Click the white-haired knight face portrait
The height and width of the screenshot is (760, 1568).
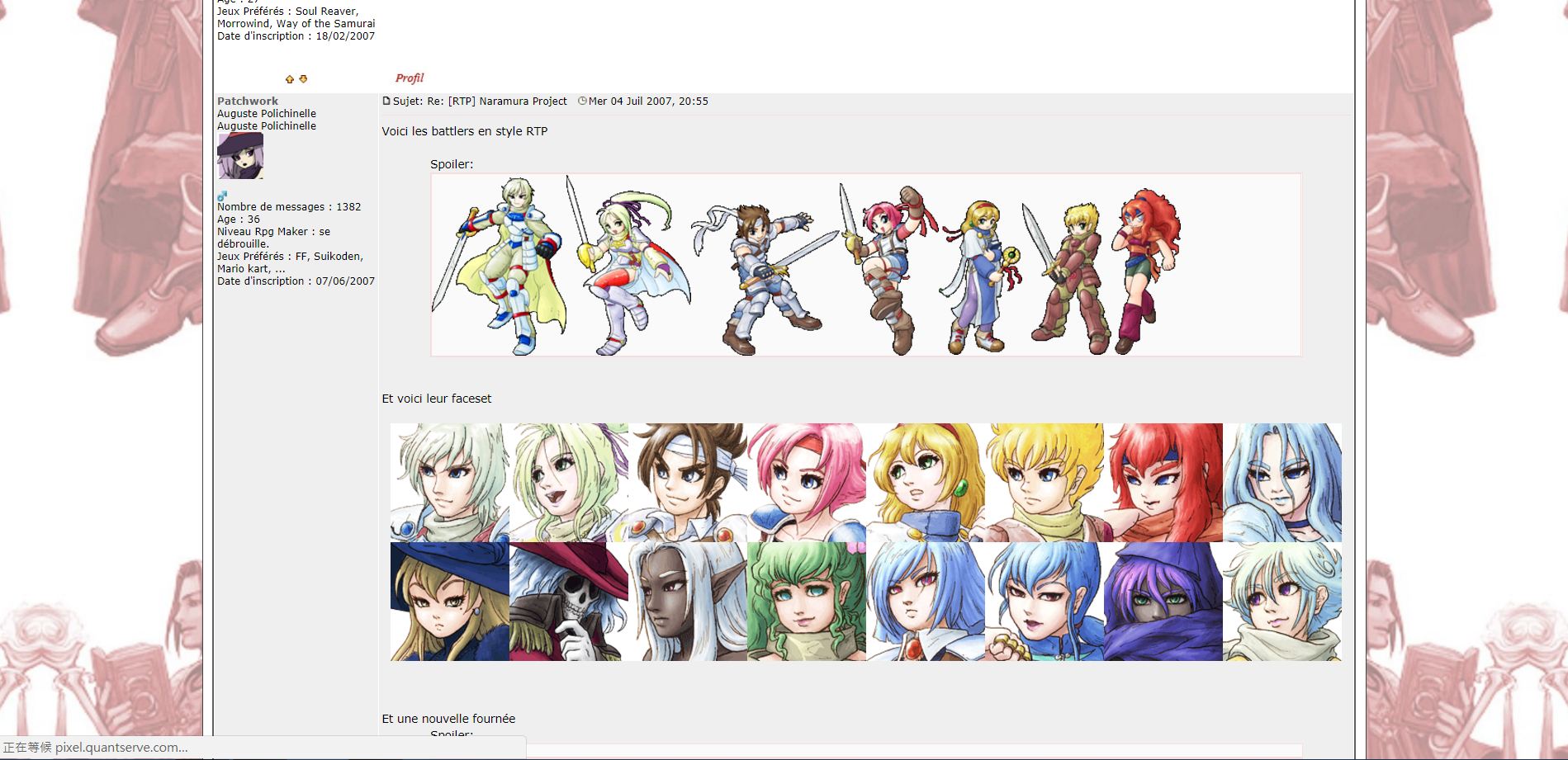(450, 483)
